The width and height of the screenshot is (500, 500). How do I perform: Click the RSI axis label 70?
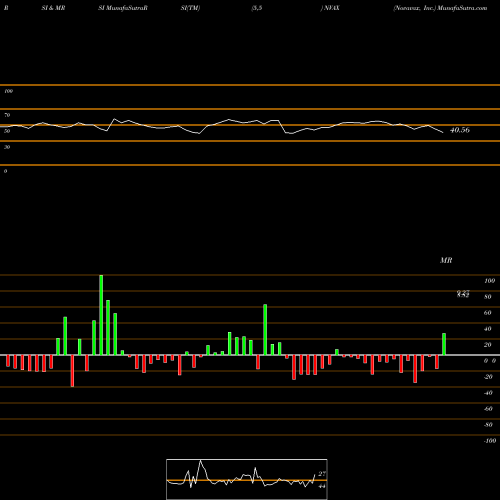point(7,115)
